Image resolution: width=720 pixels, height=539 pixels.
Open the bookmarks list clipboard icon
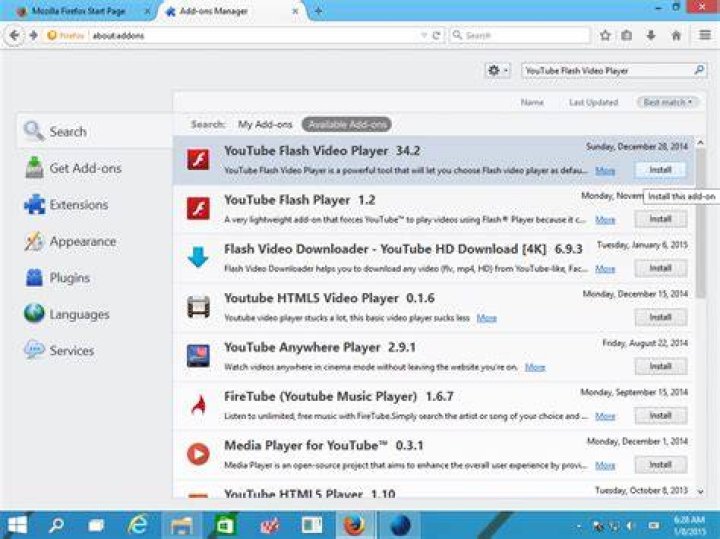coord(627,35)
